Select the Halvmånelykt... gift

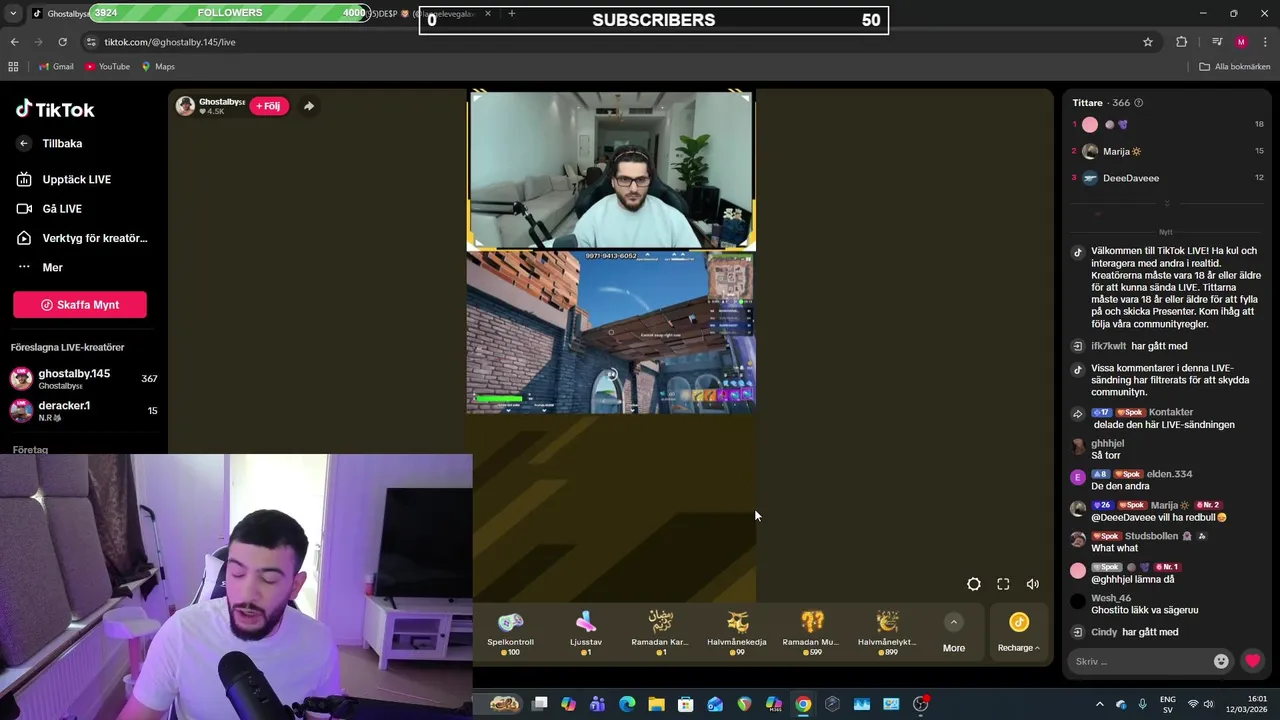click(x=887, y=633)
